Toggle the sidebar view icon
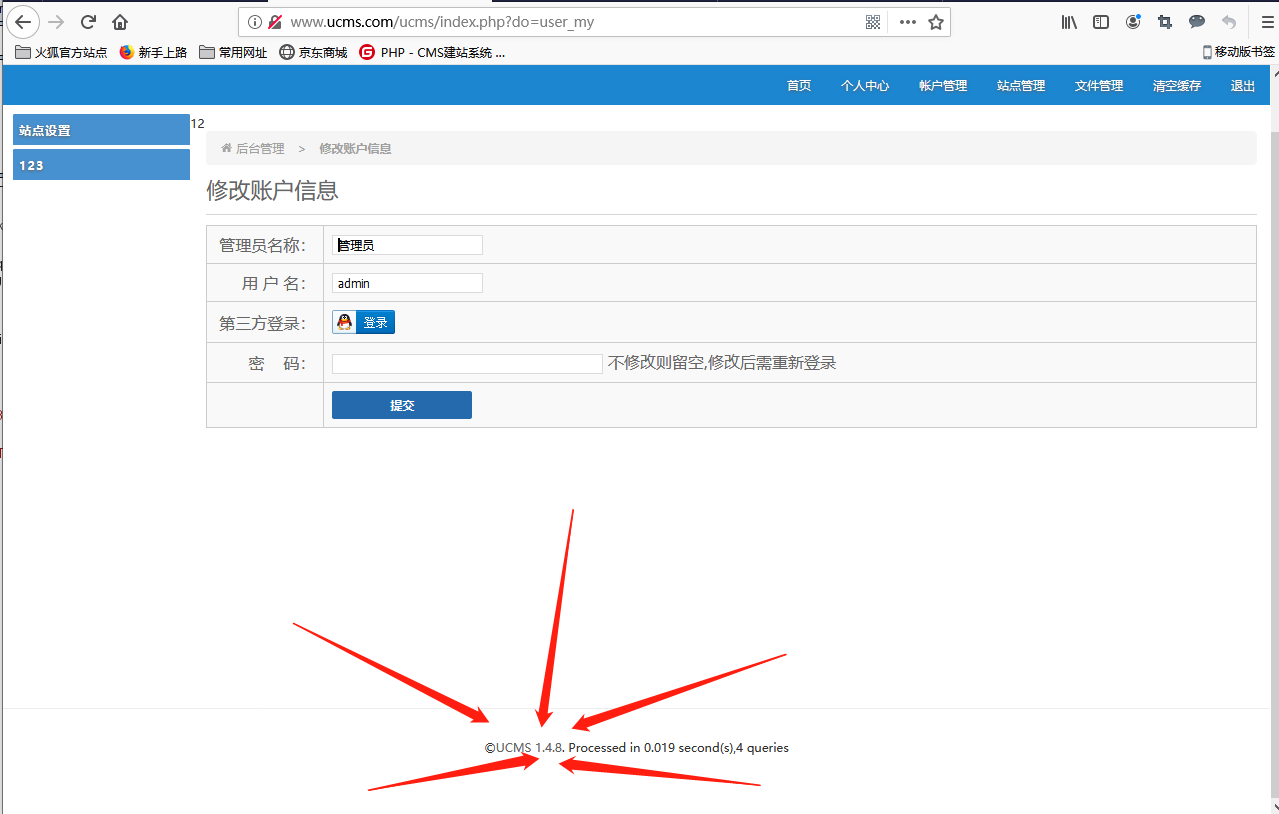This screenshot has width=1279, height=814. tap(1101, 22)
